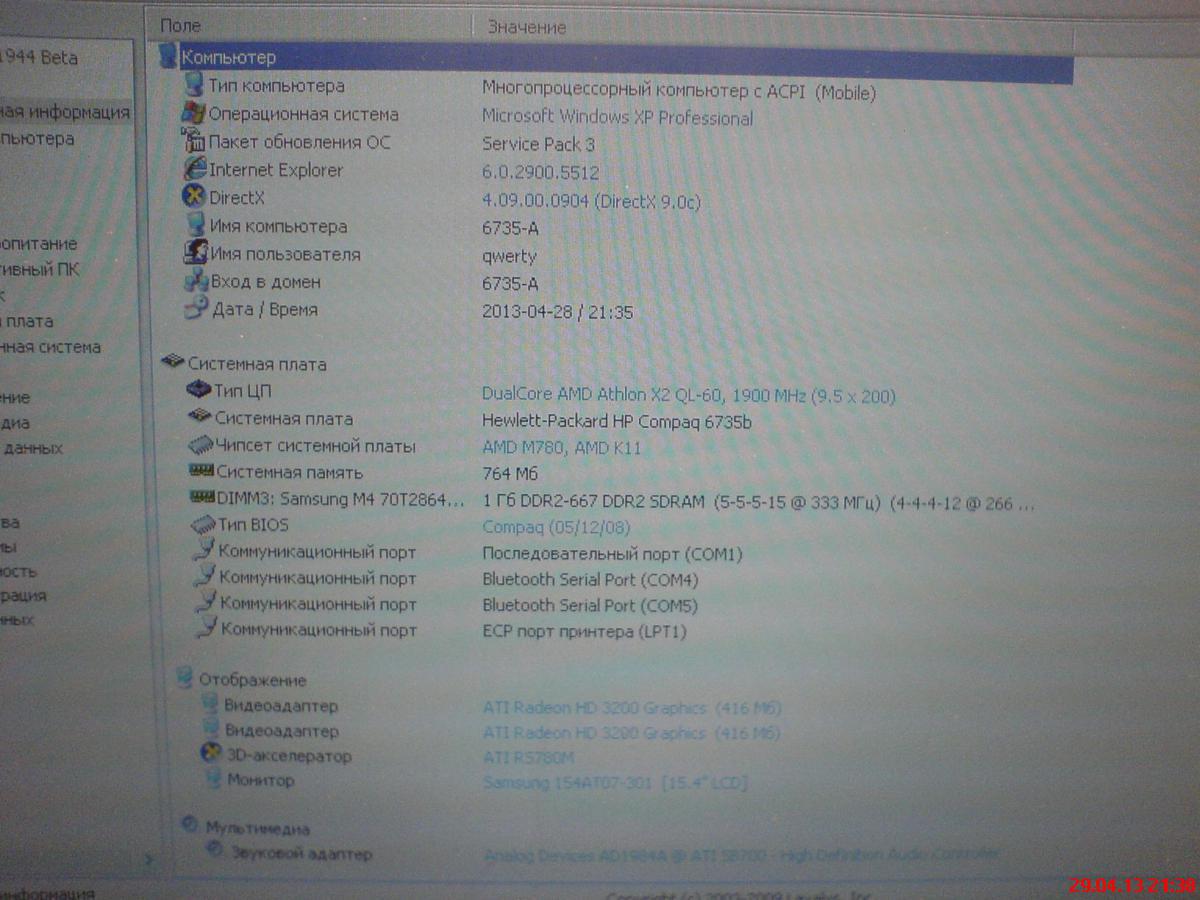Open the Microsoft Windows XP Professional link
This screenshot has width=1200, height=900.
click(x=617, y=118)
